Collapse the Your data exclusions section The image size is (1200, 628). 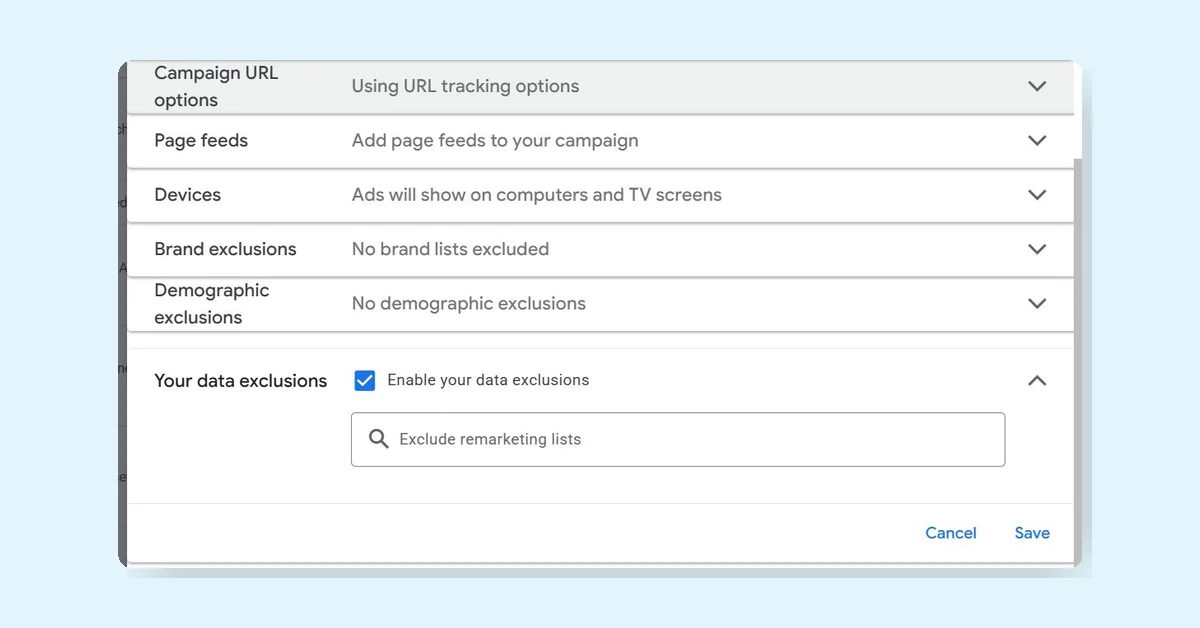tap(1037, 380)
